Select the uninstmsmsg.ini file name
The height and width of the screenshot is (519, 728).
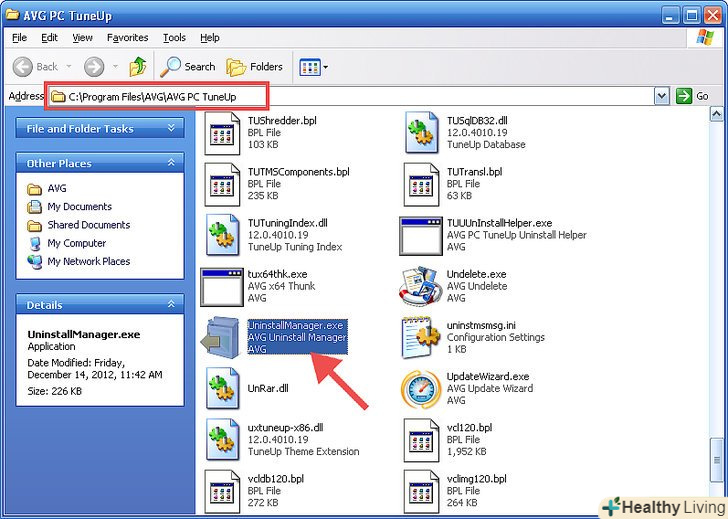coord(481,325)
